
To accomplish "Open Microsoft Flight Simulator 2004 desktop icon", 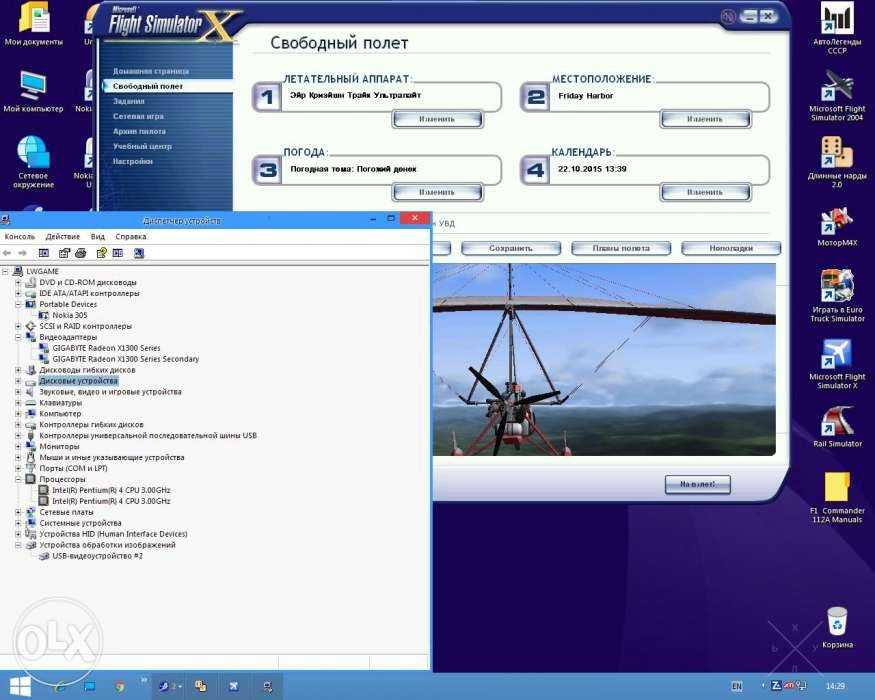I will tap(836, 95).
